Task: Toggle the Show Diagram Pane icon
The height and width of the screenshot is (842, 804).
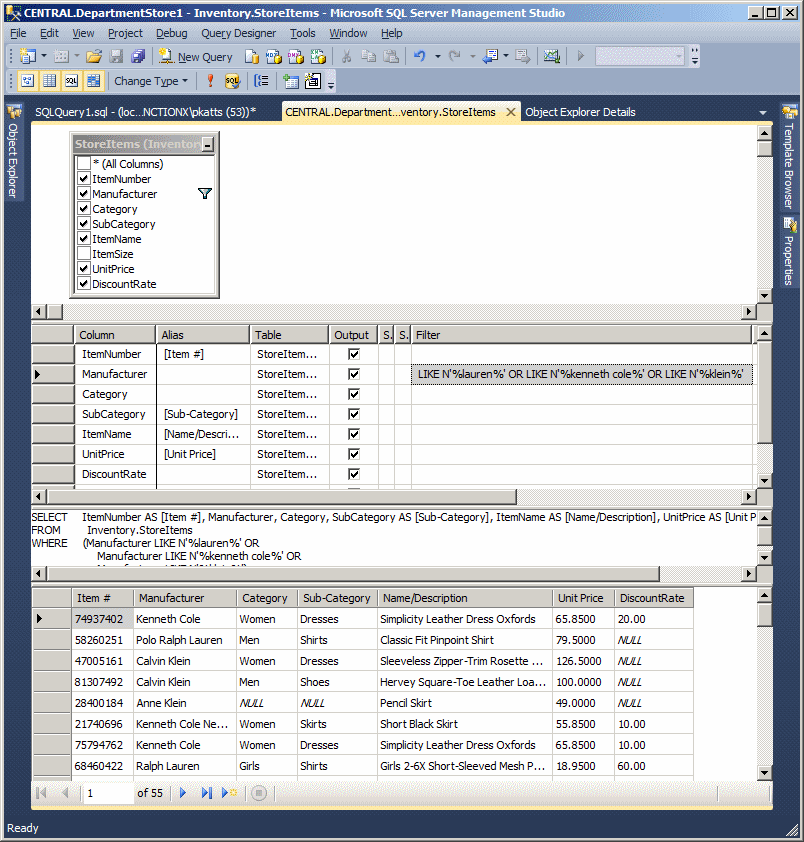Action: [x=27, y=81]
